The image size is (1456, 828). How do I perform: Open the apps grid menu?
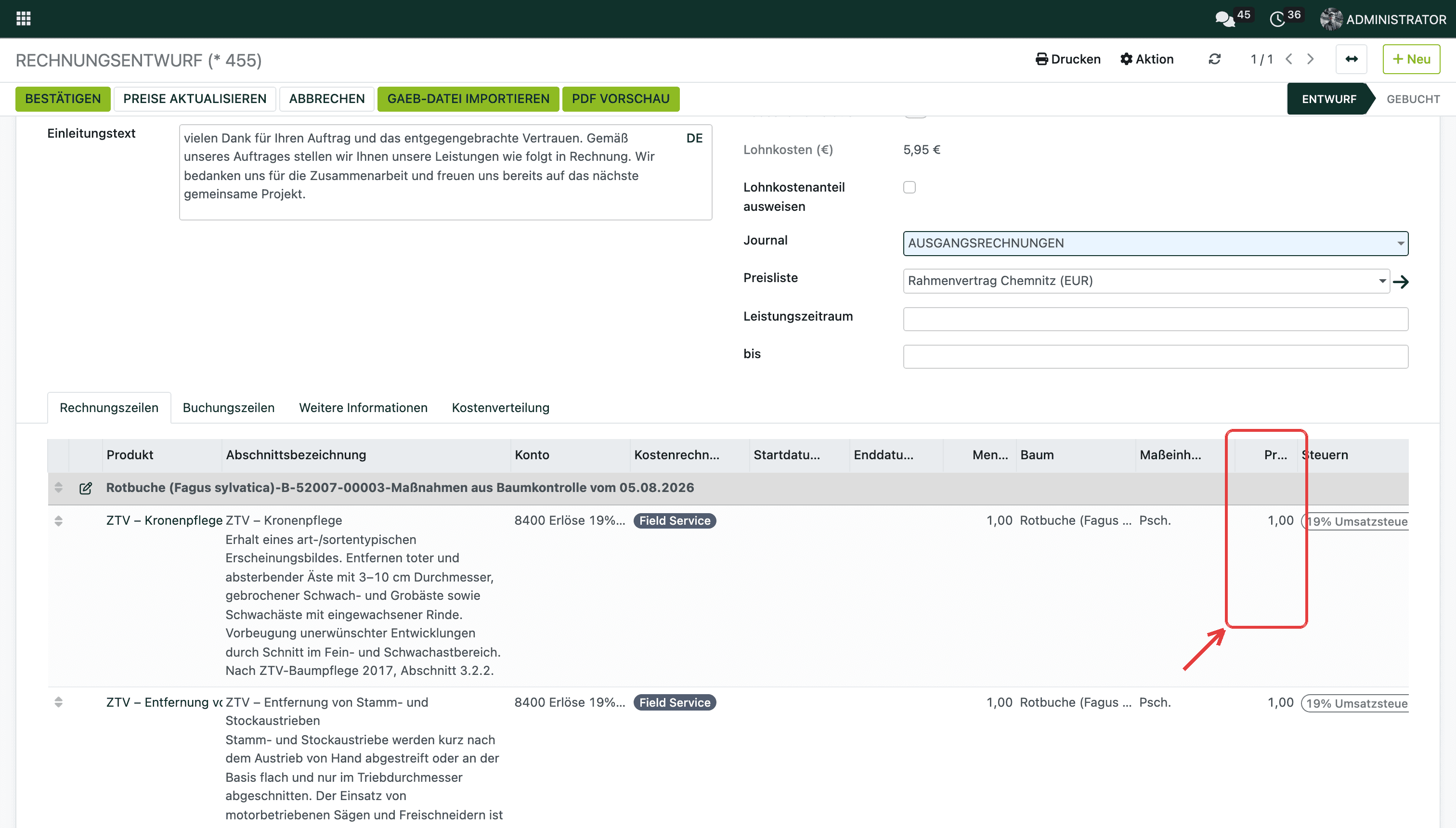[23, 19]
